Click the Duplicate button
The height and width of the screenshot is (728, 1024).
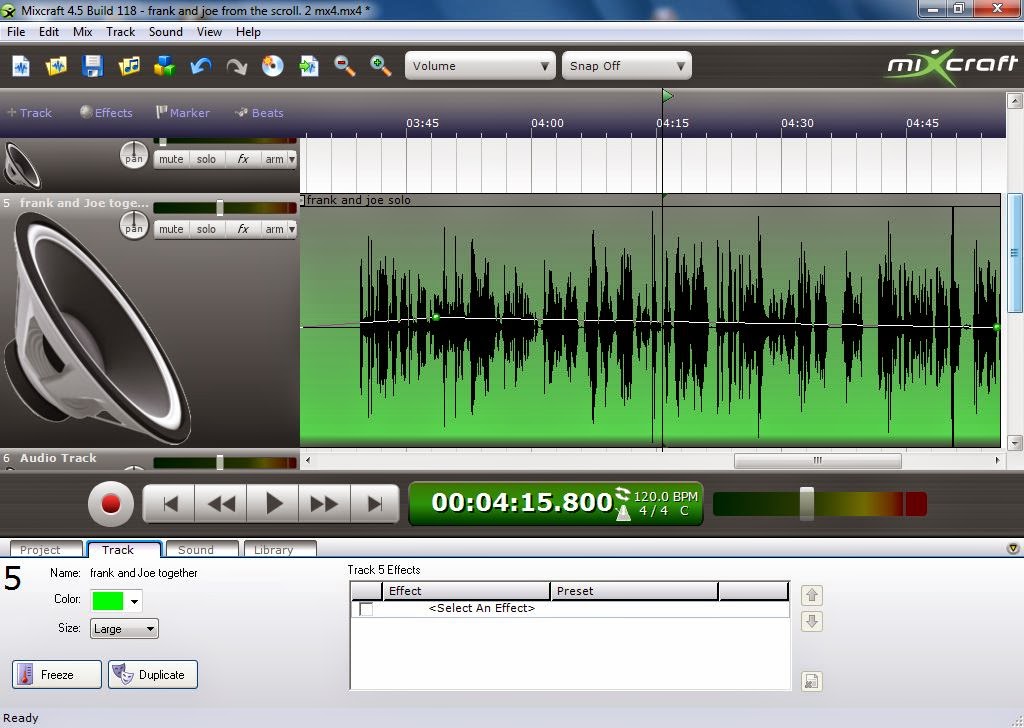pyautogui.click(x=153, y=674)
